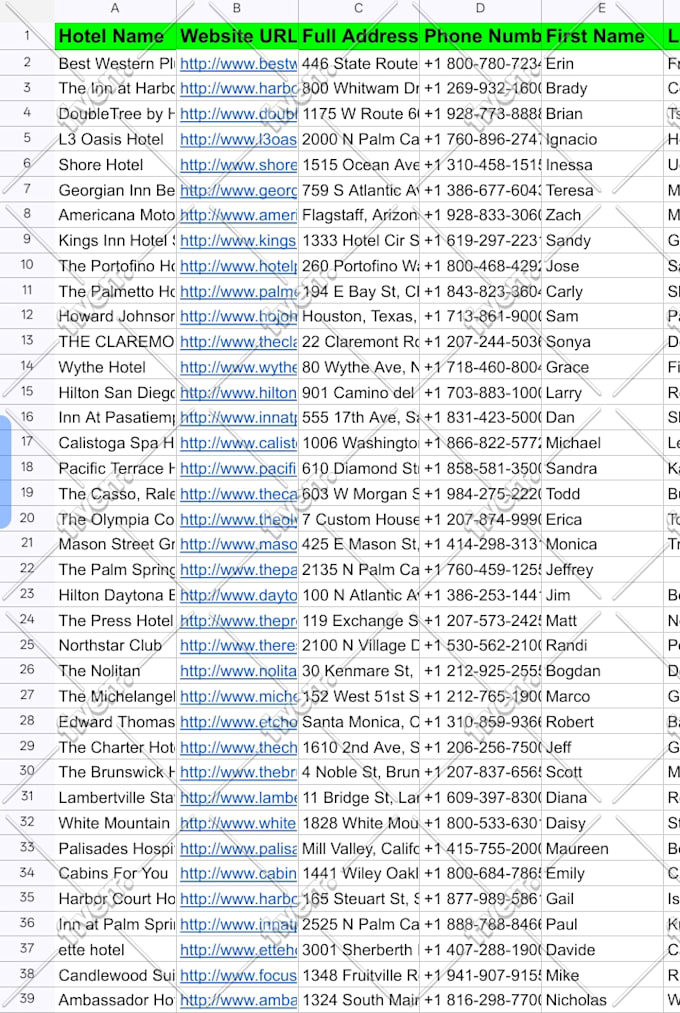Click the Hotel Name header cell
The image size is (680, 1013).
pos(116,36)
